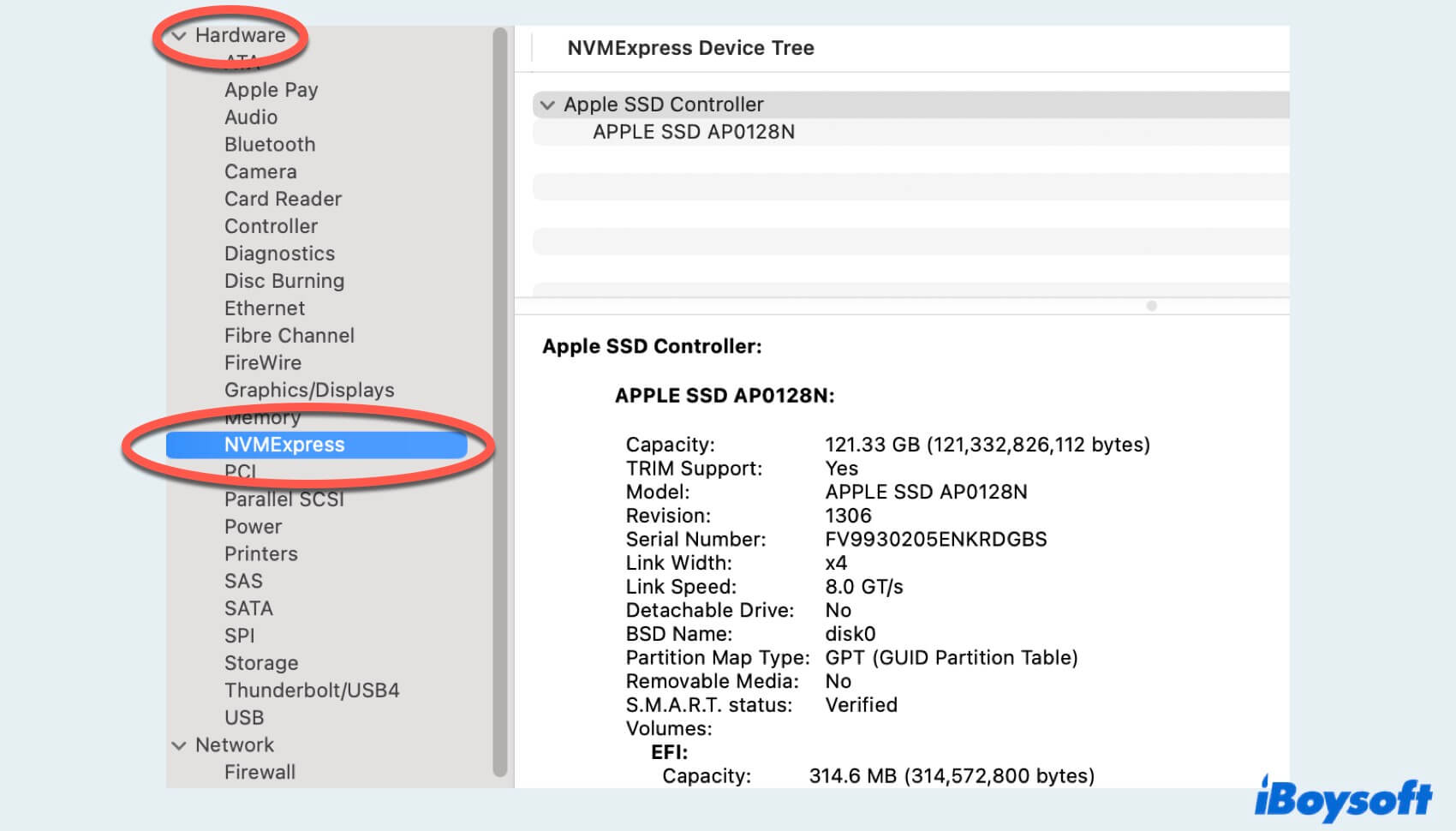Open the USB hardware entry
This screenshot has width=1456, height=831.
tap(244, 718)
